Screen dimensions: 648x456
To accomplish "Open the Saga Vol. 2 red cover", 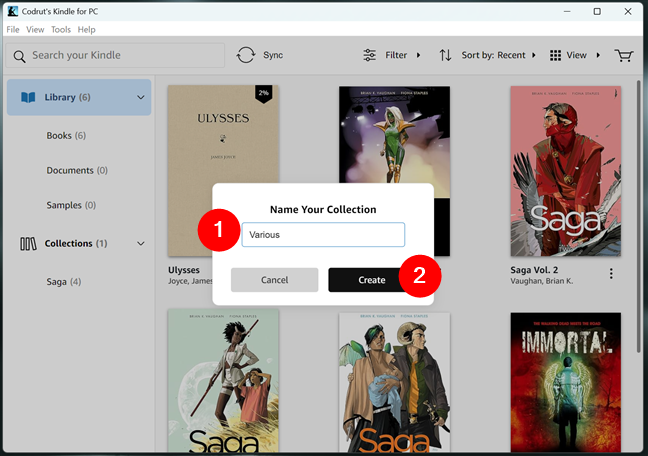I will pyautogui.click(x=565, y=171).
